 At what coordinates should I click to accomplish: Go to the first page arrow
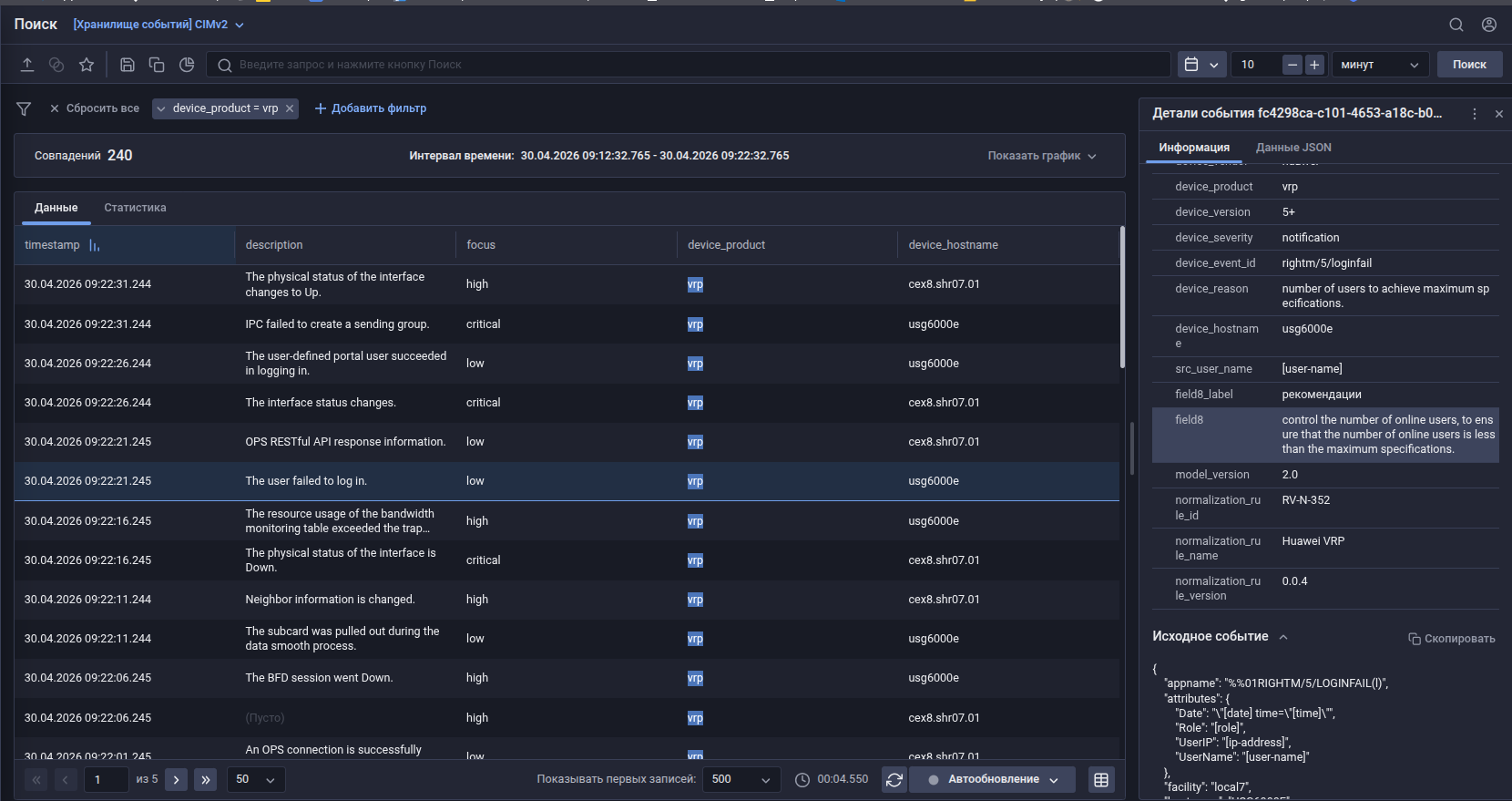(x=36, y=780)
